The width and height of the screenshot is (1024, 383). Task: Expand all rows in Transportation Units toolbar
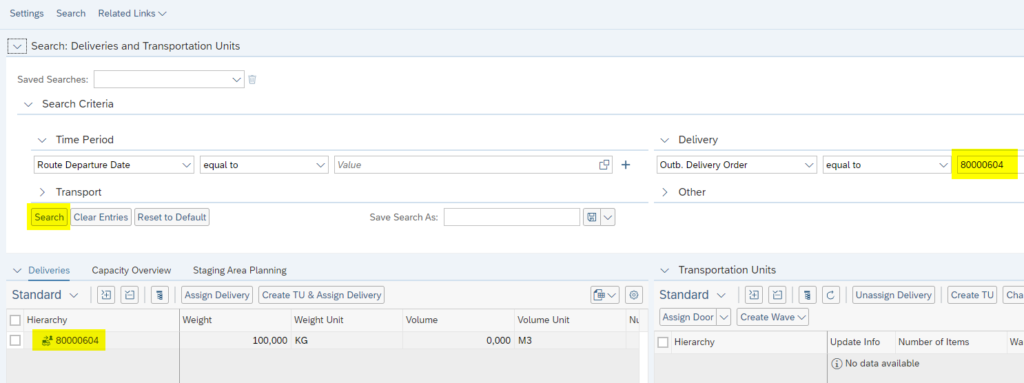click(x=754, y=295)
